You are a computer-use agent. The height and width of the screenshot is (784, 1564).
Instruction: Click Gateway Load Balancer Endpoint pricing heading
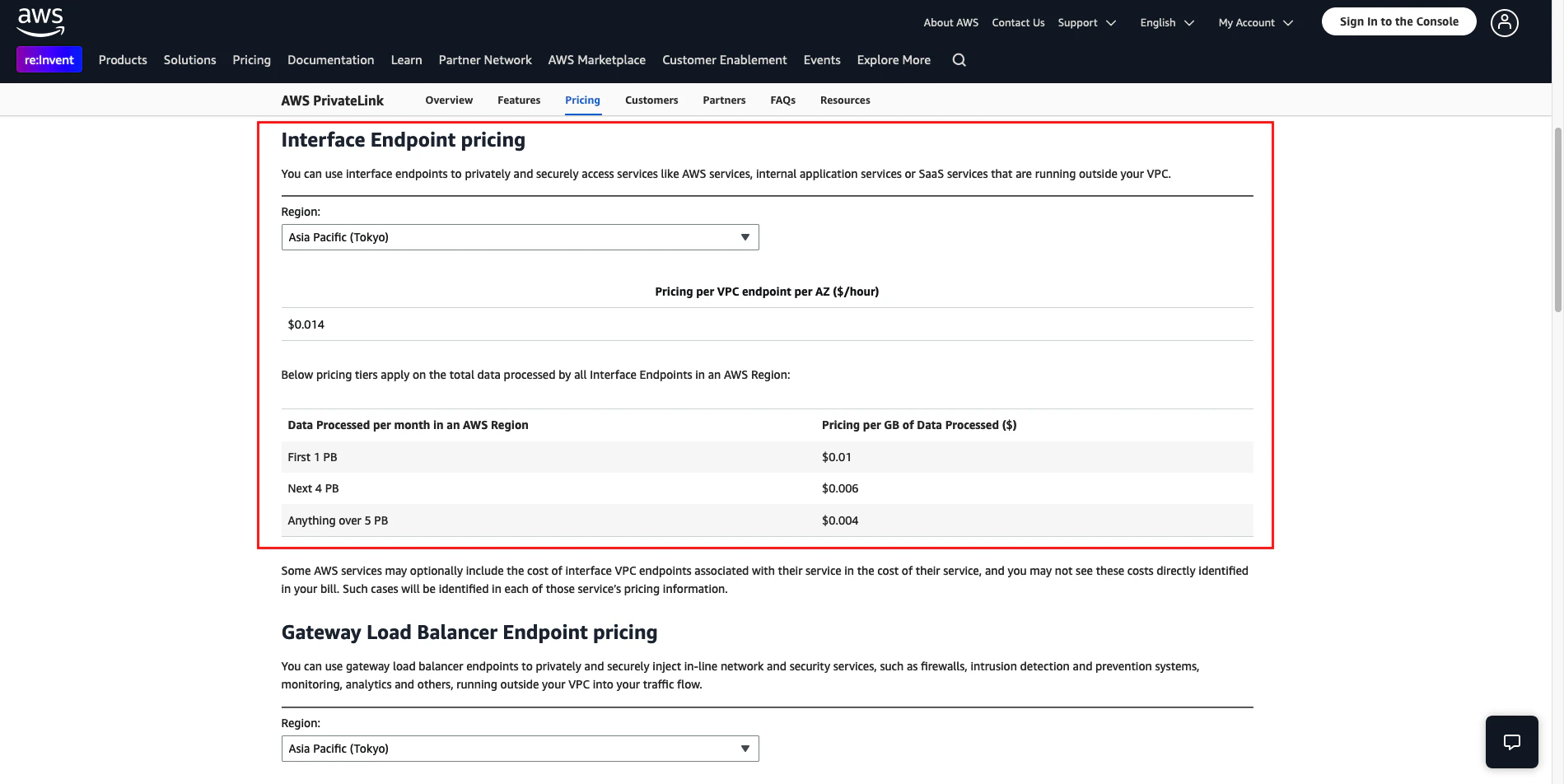tap(469, 632)
